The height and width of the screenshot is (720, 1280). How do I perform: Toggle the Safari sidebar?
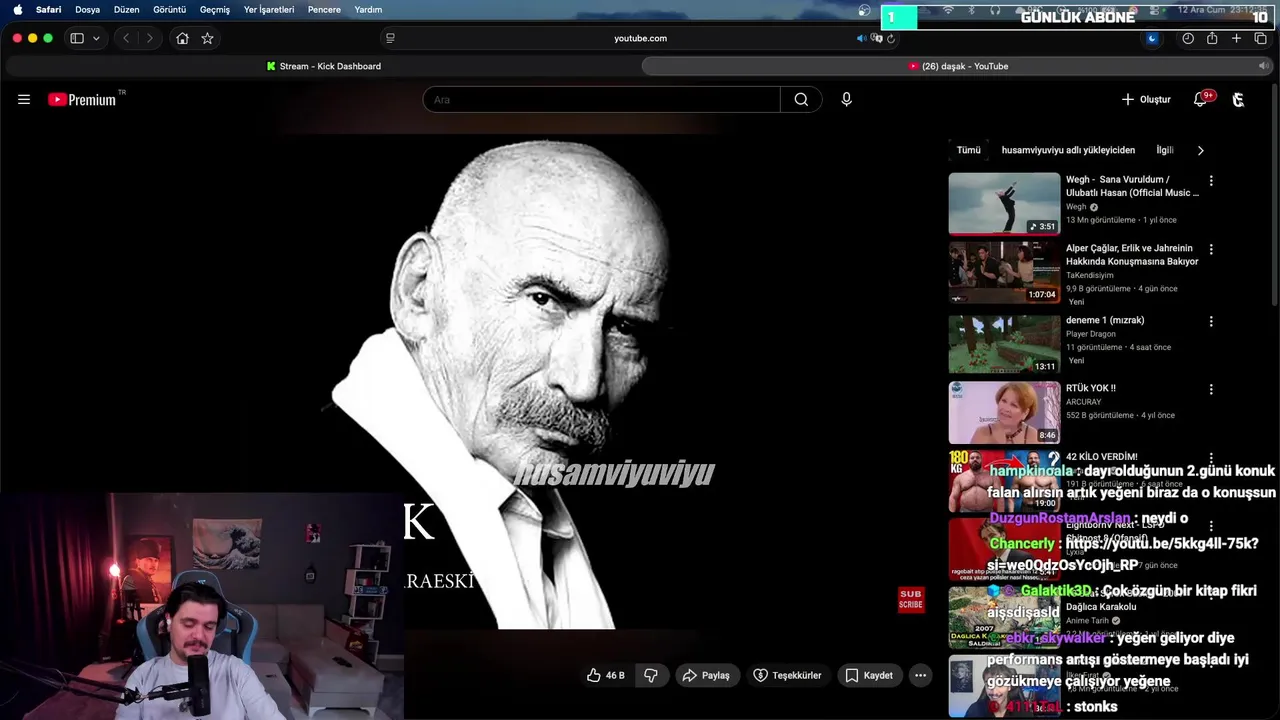click(x=77, y=38)
